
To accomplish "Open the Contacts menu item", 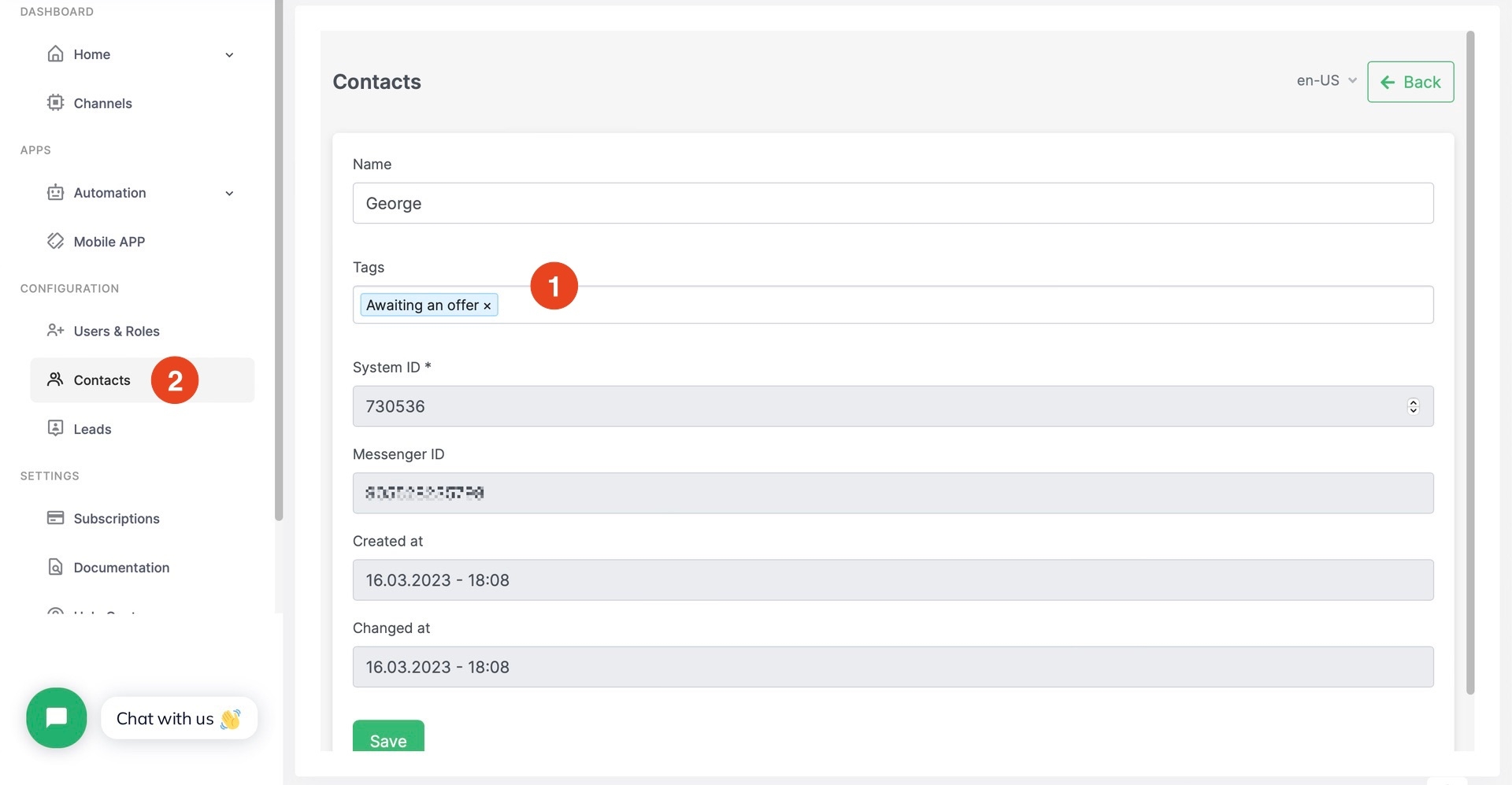I will coord(102,380).
